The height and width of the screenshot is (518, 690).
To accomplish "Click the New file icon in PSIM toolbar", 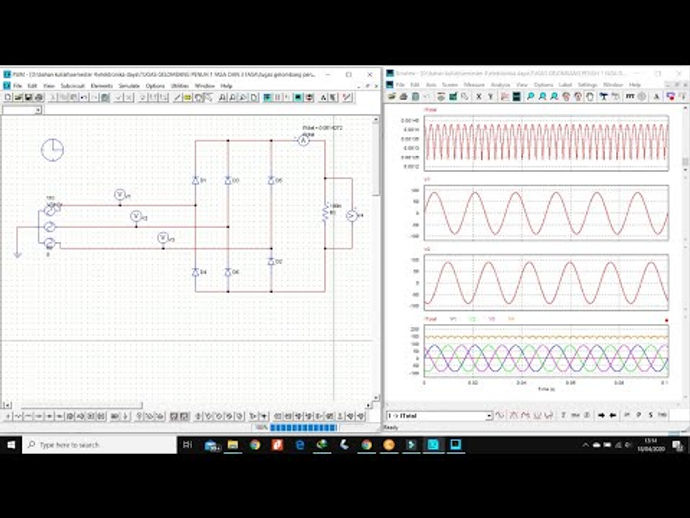I will pos(8,97).
